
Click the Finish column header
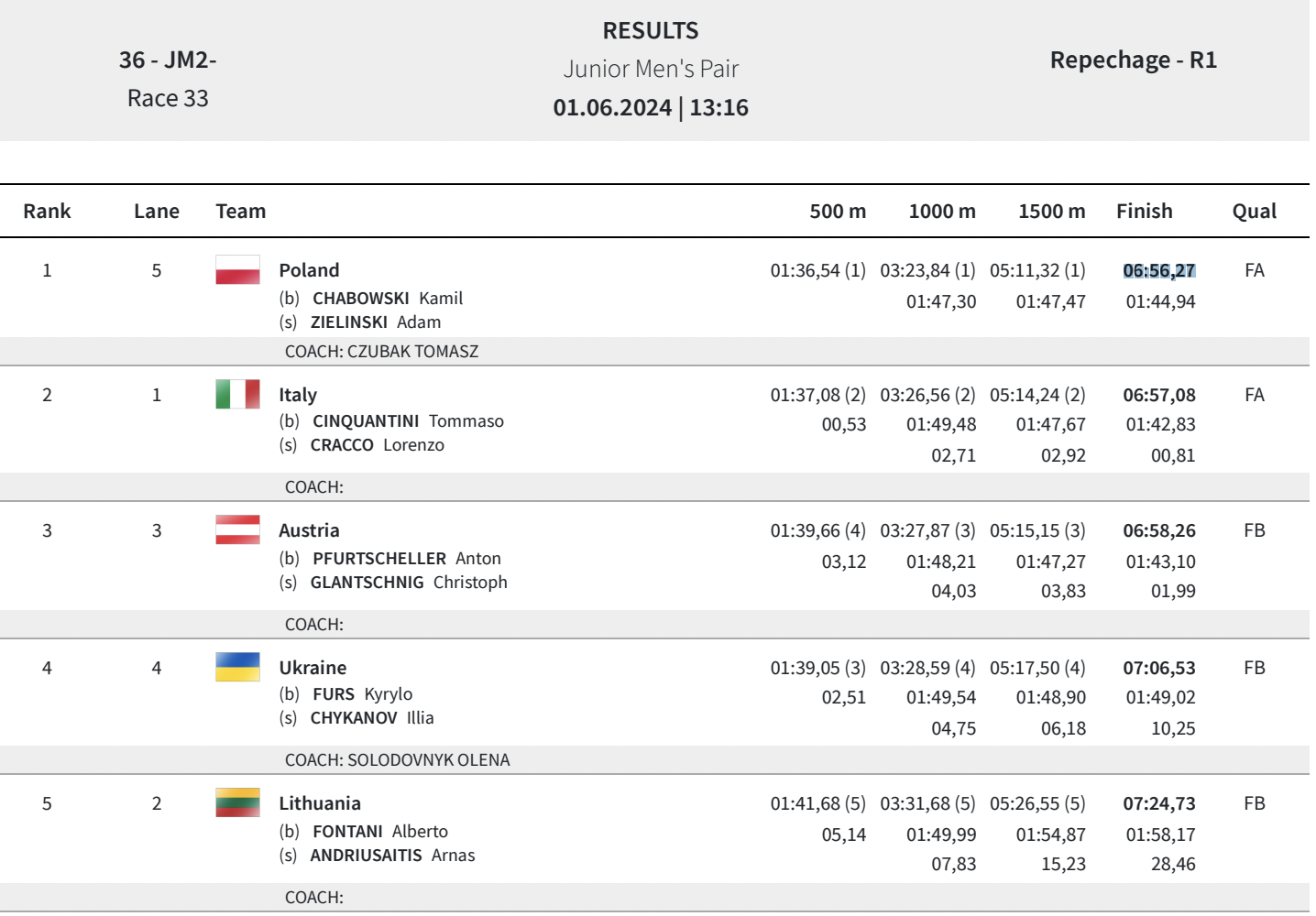1144,211
